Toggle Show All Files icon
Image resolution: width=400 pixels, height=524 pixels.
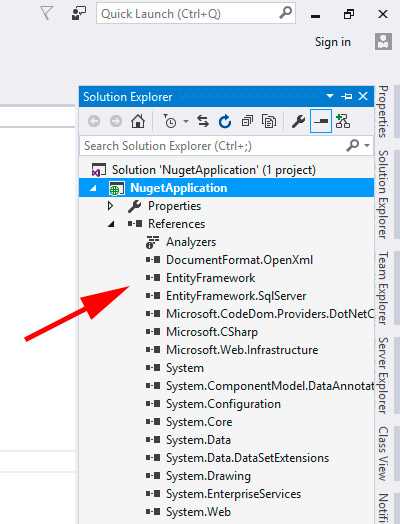point(269,121)
